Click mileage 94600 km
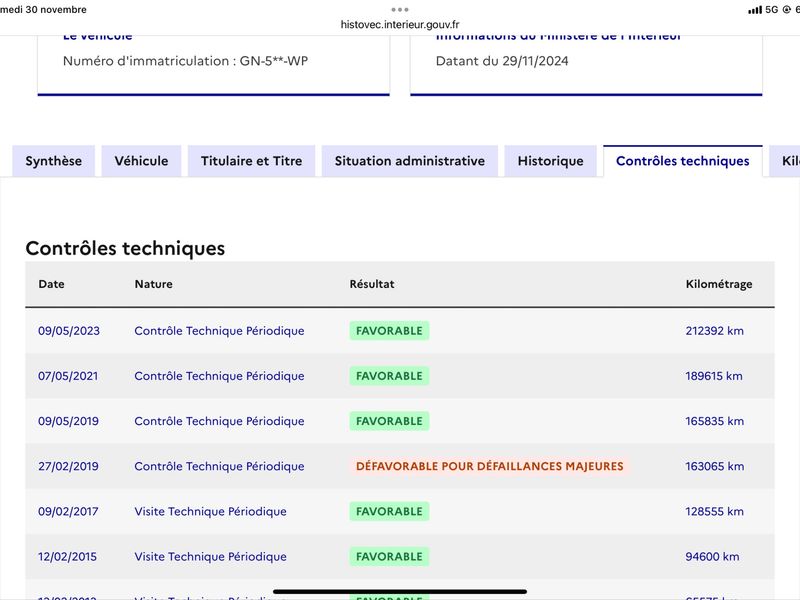800x600 pixels. click(x=712, y=557)
